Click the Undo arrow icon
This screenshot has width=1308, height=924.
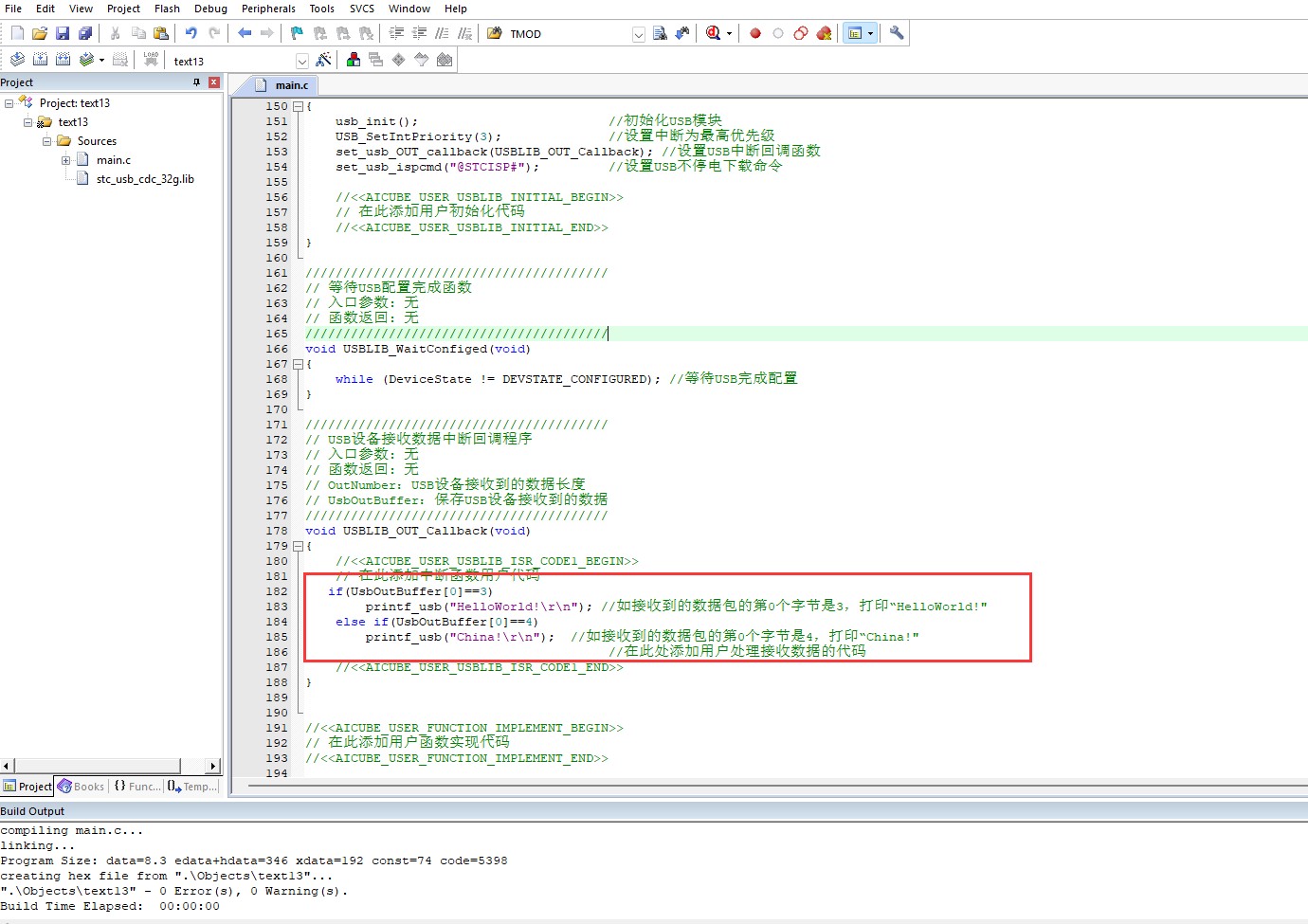[191, 33]
